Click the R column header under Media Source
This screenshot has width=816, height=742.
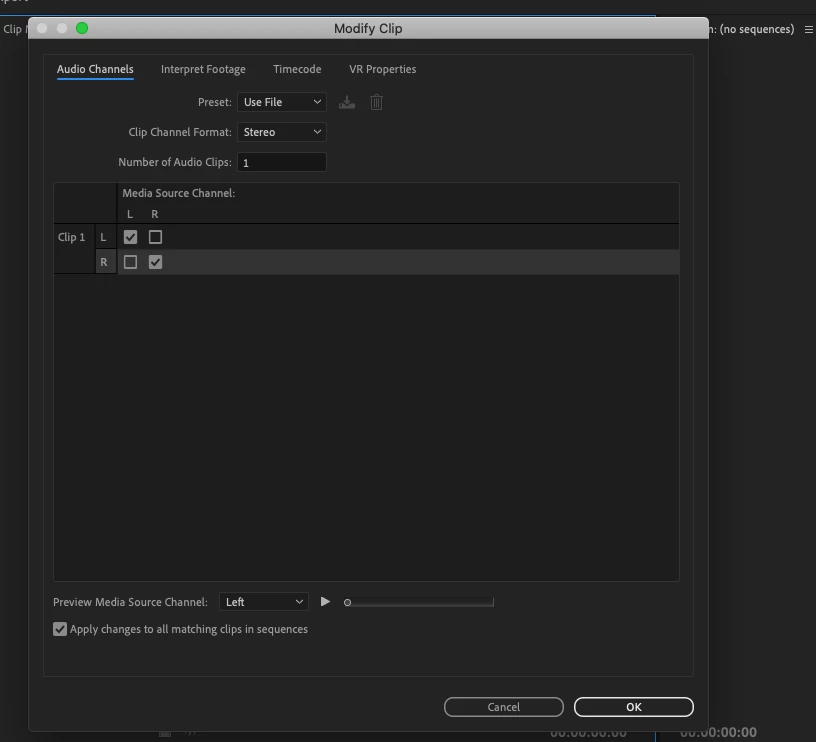coord(155,214)
